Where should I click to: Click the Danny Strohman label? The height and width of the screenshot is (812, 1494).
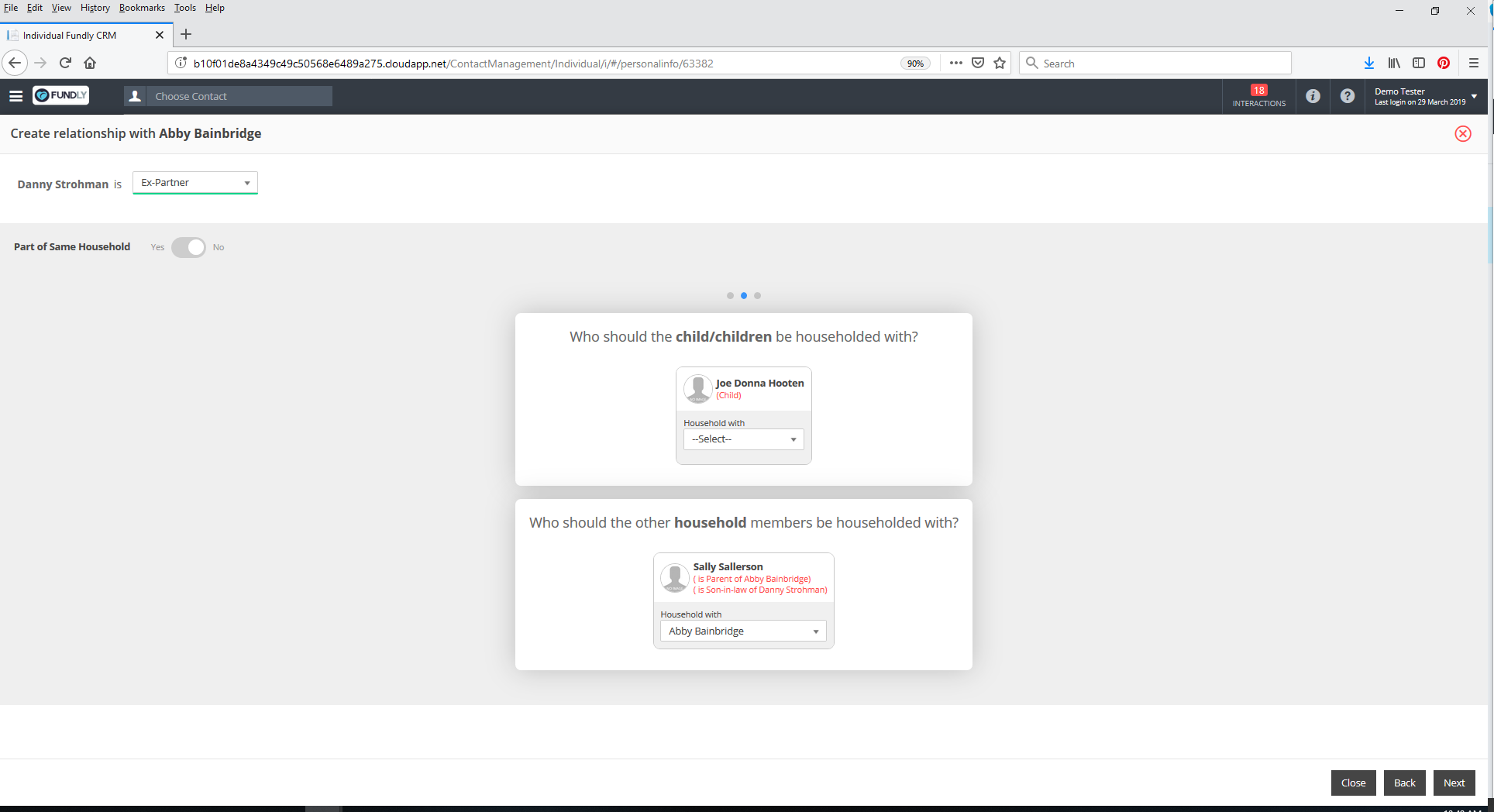(63, 184)
